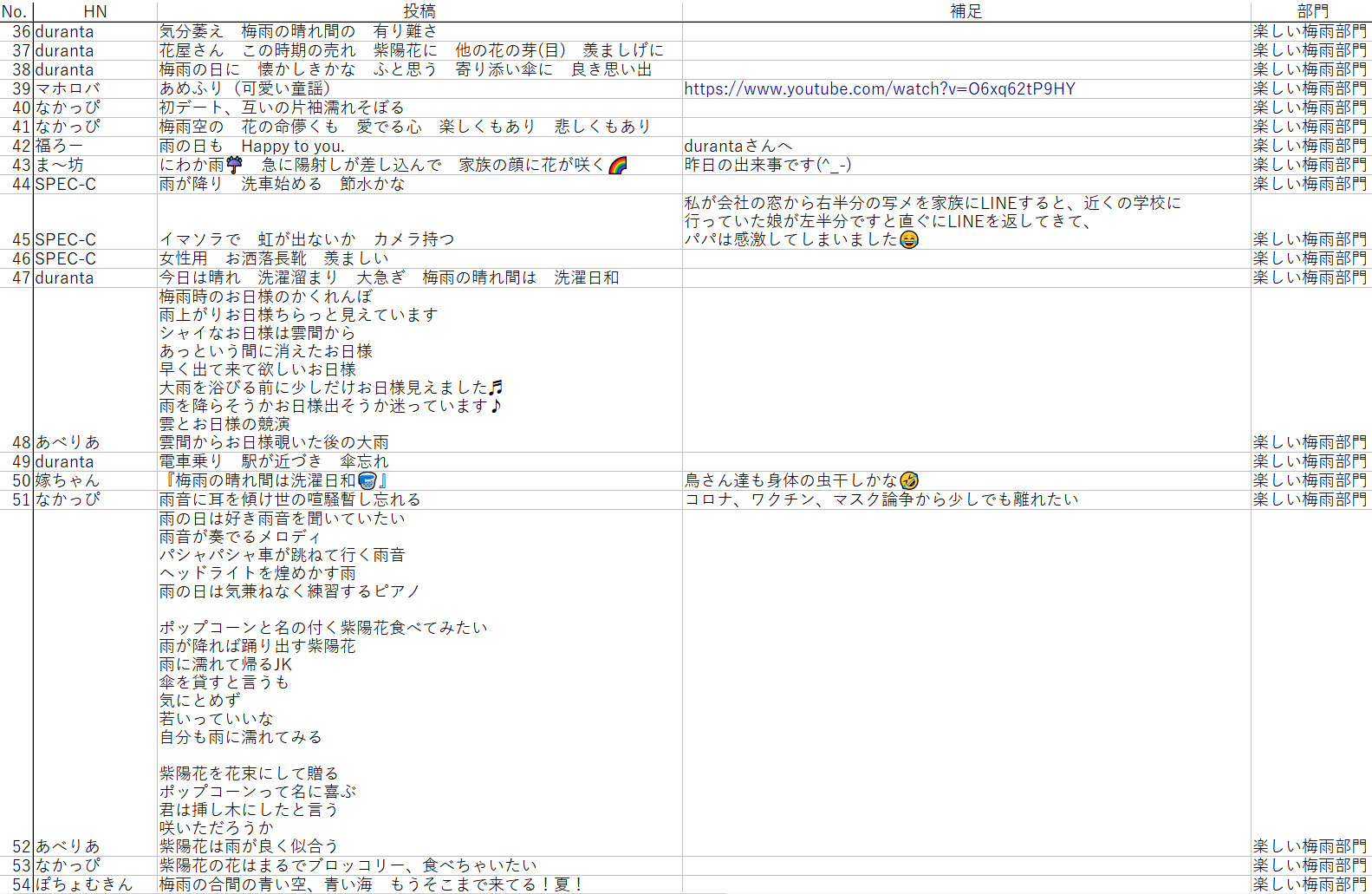Select the note "鳥さん達も身体の虫干しかな"
The width and height of the screenshot is (1372, 894).
(x=802, y=480)
